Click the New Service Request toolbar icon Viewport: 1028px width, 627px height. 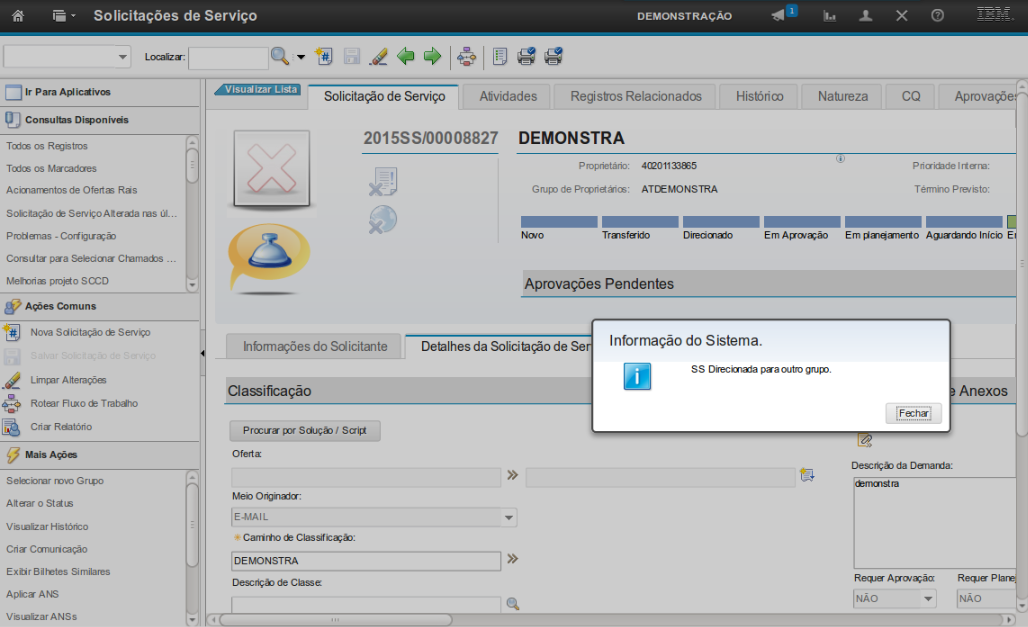[x=324, y=57]
